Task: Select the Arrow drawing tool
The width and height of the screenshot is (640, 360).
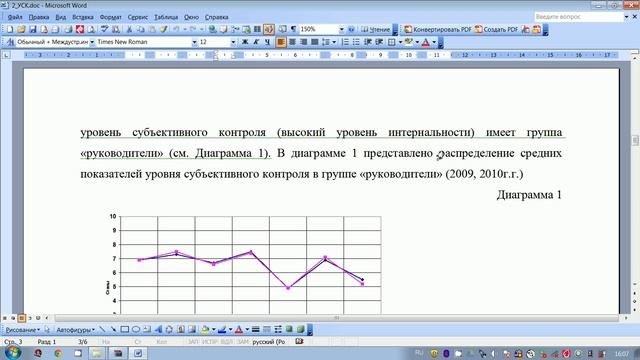Action: point(113,329)
